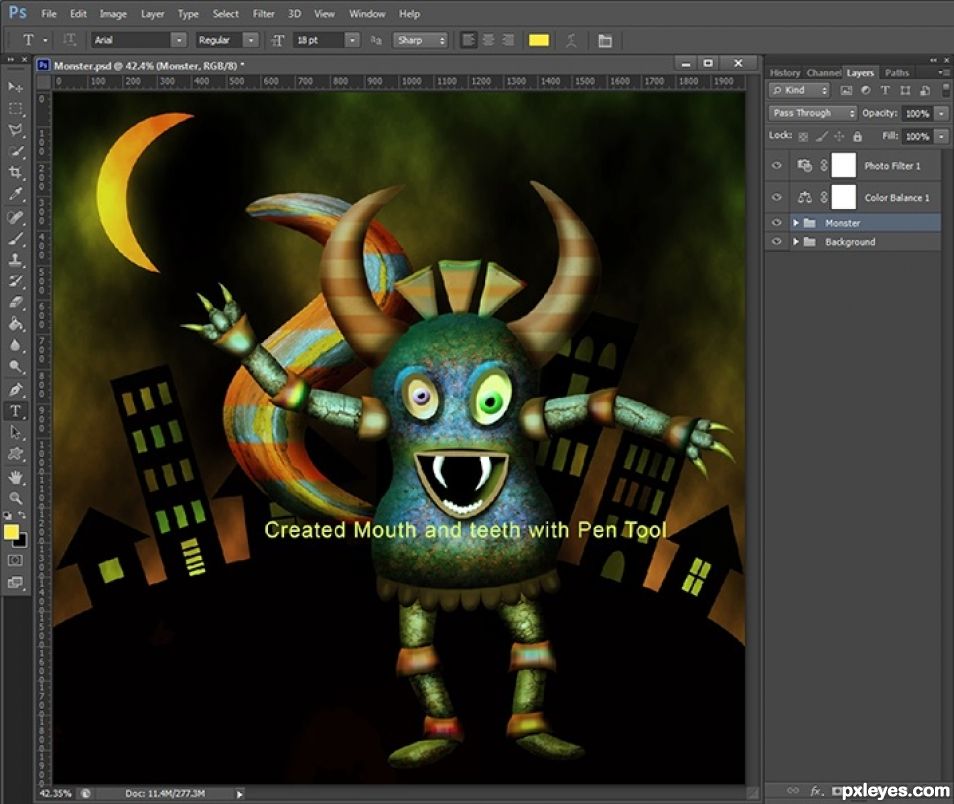Select the Healing Brush tool
The image size is (954, 804).
click(x=15, y=217)
